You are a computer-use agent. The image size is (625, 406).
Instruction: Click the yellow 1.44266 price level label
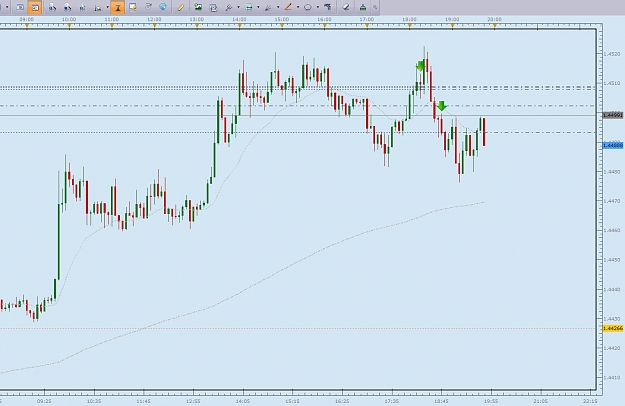612,328
